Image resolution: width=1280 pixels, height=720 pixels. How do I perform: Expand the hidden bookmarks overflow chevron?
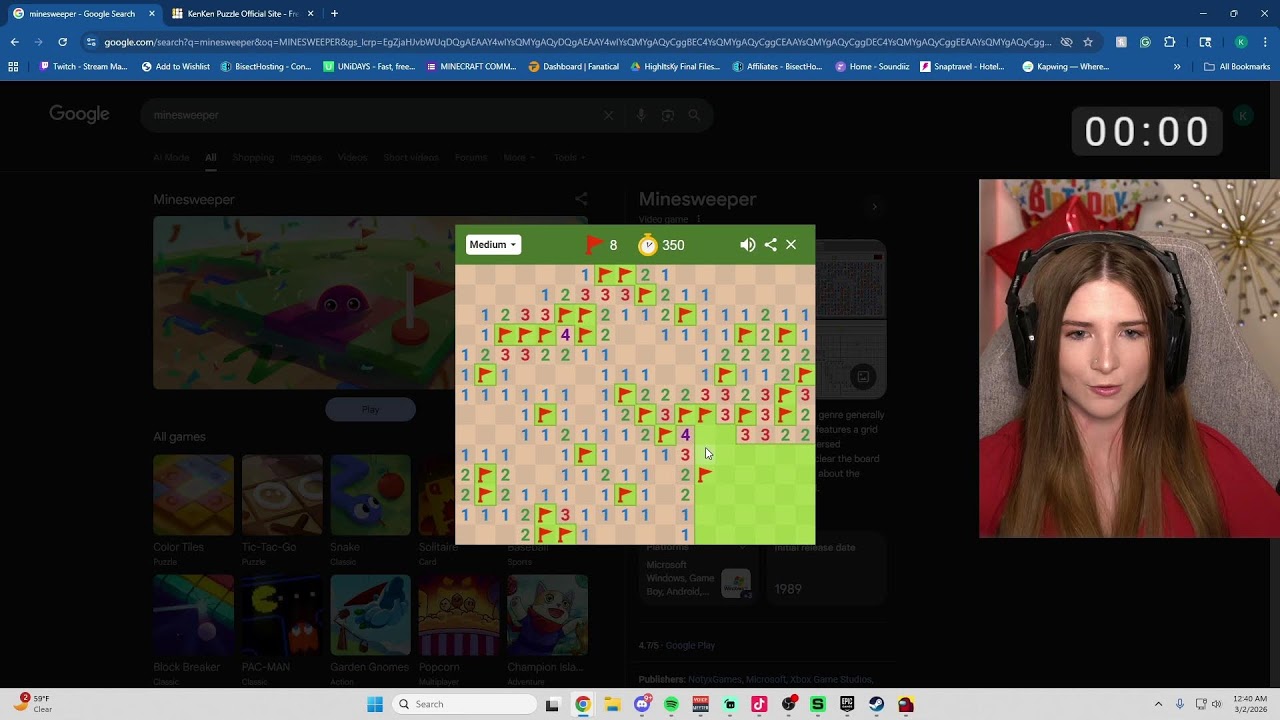(x=1177, y=67)
